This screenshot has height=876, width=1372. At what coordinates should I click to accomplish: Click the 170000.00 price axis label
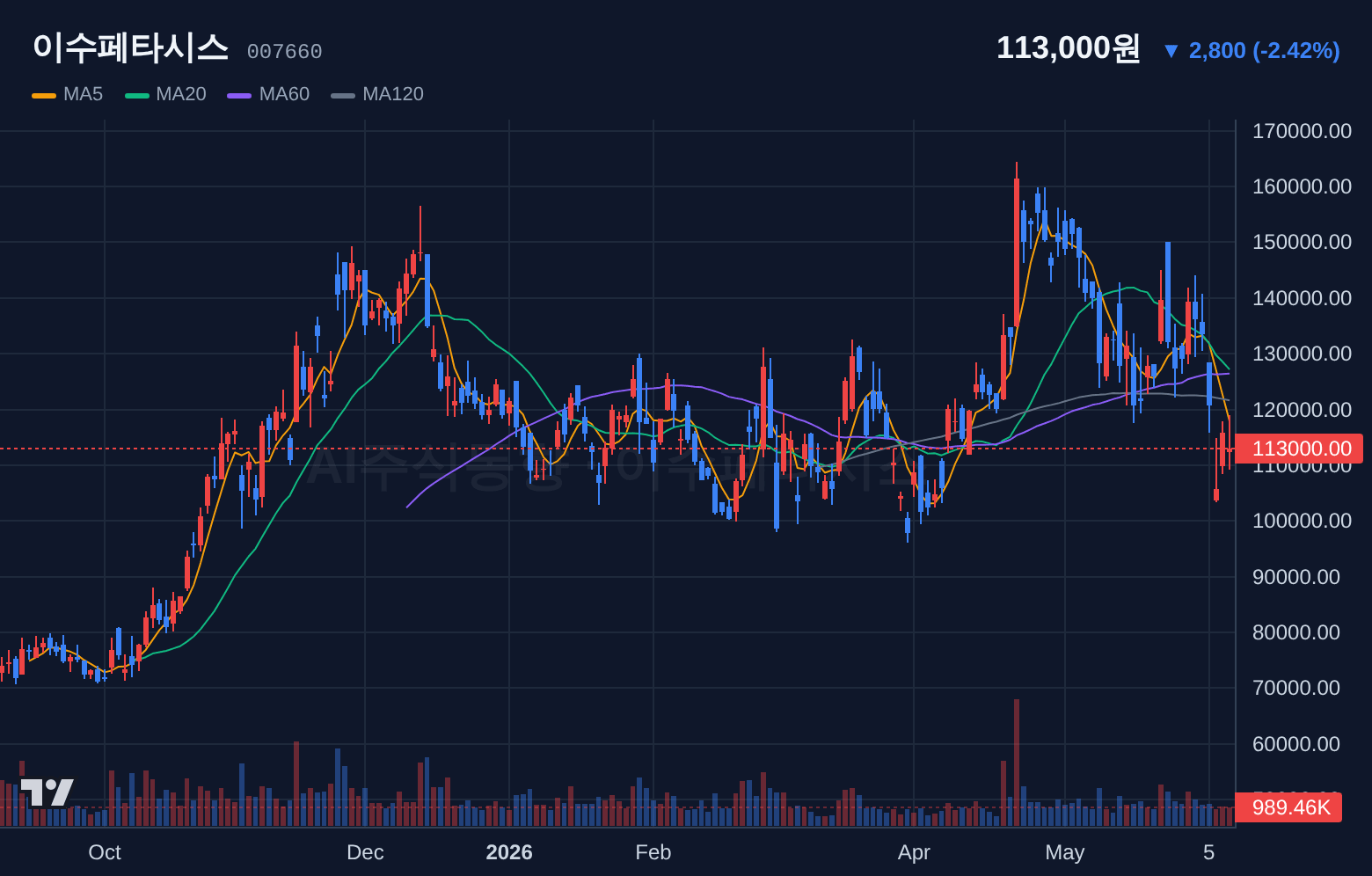tap(1302, 131)
